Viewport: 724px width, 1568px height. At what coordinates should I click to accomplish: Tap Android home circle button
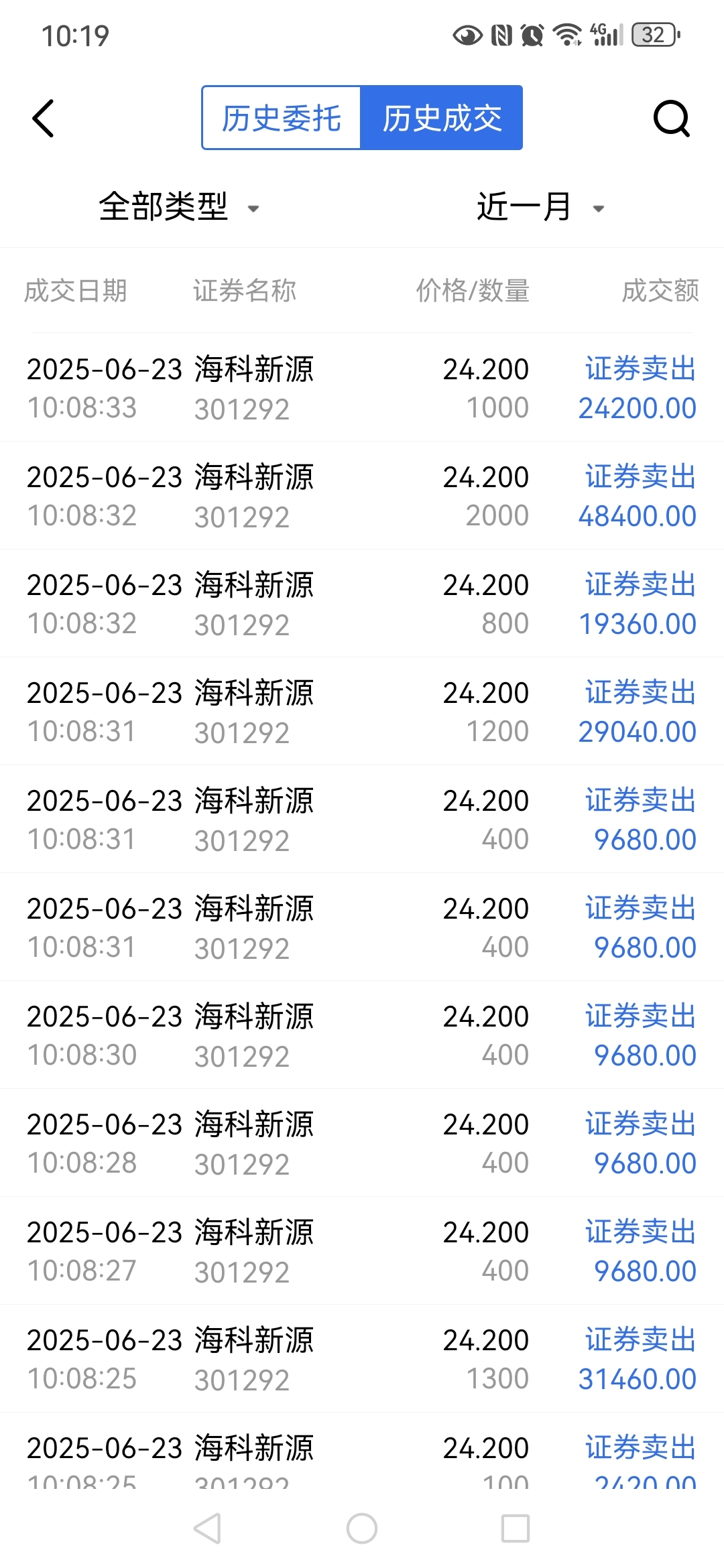coord(362,1528)
